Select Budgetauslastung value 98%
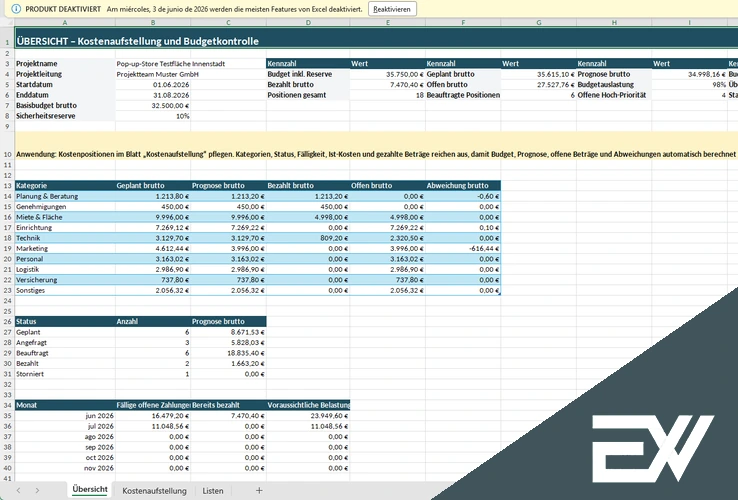The height and width of the screenshot is (500, 738). (x=690, y=84)
